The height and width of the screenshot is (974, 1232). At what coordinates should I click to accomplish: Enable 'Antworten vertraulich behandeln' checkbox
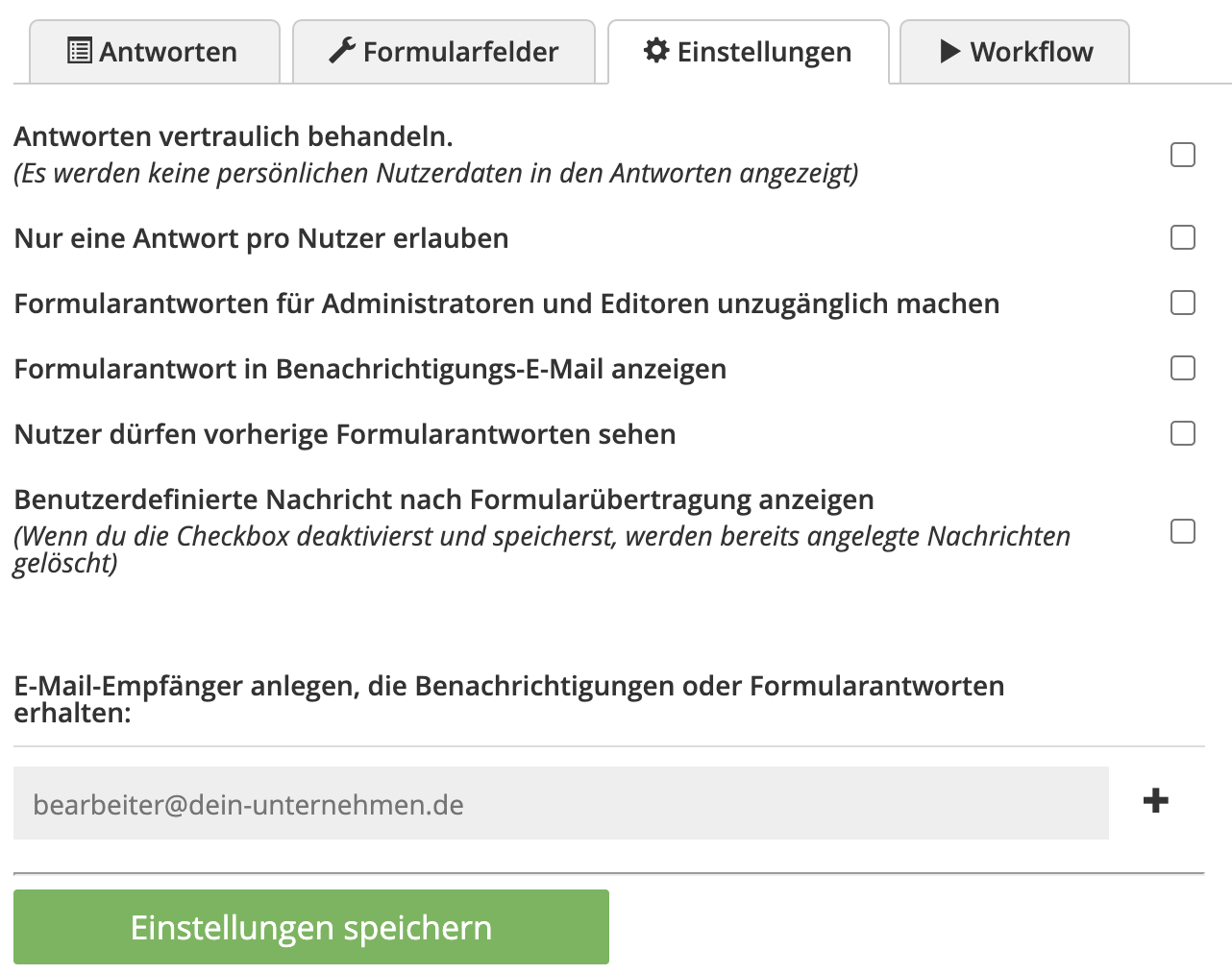click(1183, 155)
